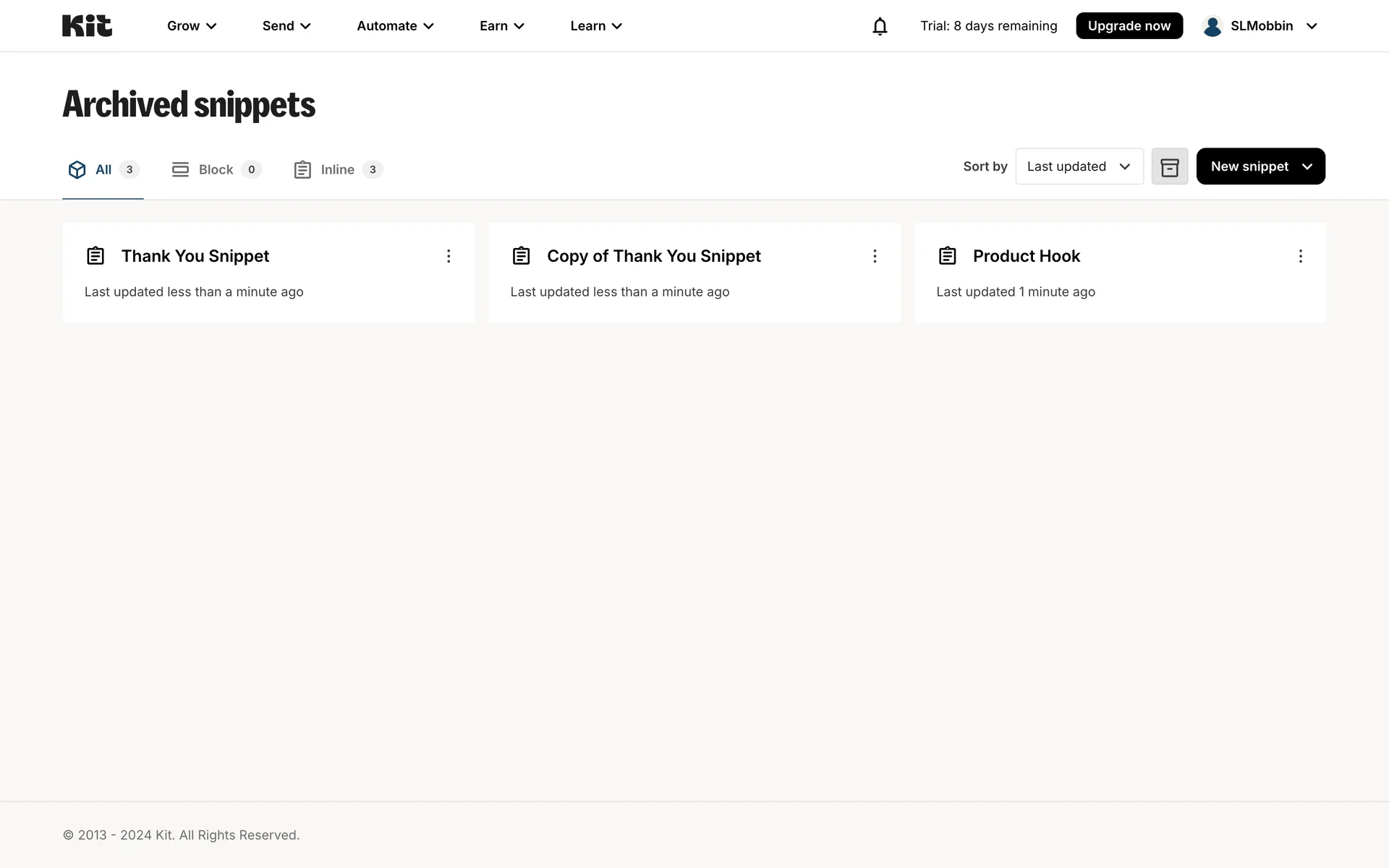Toggle the archived snippets view icon
Image resolution: width=1389 pixels, height=868 pixels.
(1169, 167)
